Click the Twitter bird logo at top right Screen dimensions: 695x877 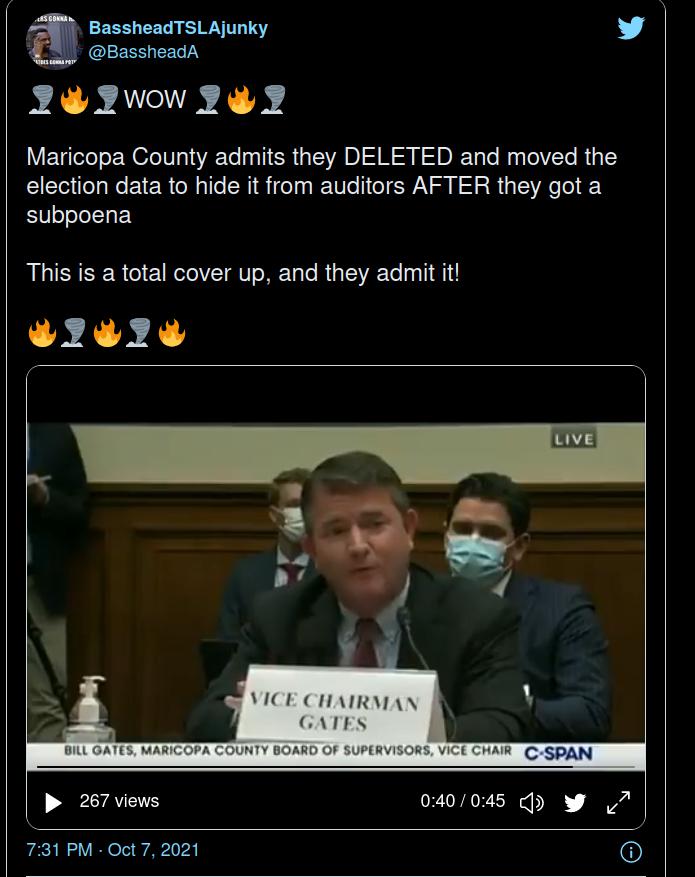pos(631,28)
